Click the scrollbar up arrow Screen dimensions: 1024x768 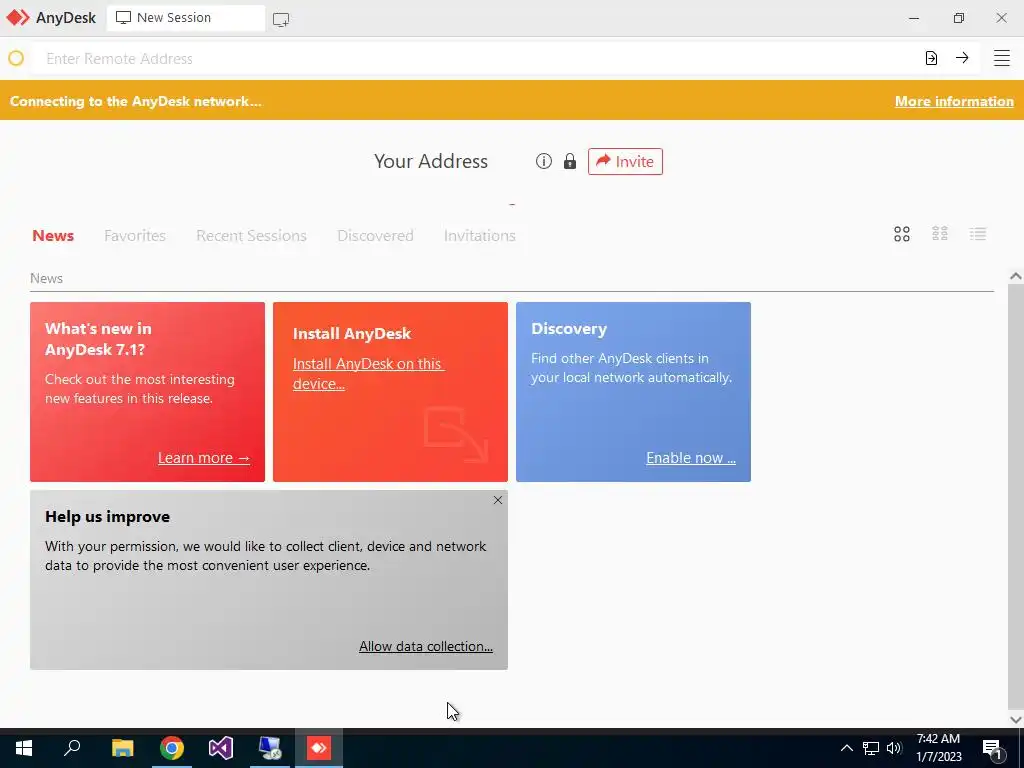coord(1015,276)
